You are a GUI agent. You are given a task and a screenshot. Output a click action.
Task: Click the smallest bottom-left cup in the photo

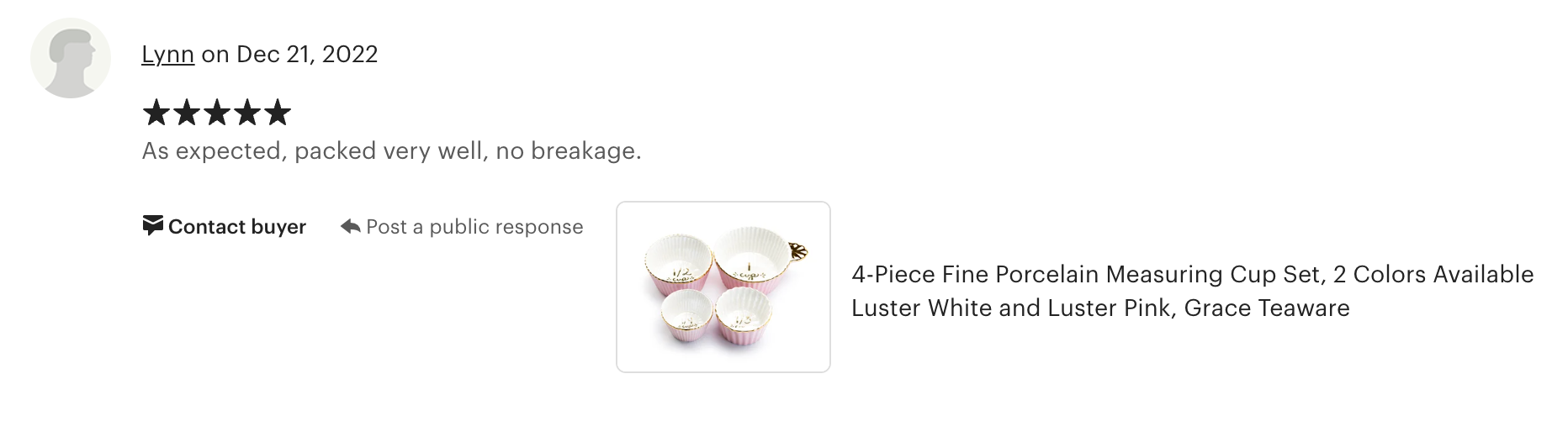[x=686, y=317]
